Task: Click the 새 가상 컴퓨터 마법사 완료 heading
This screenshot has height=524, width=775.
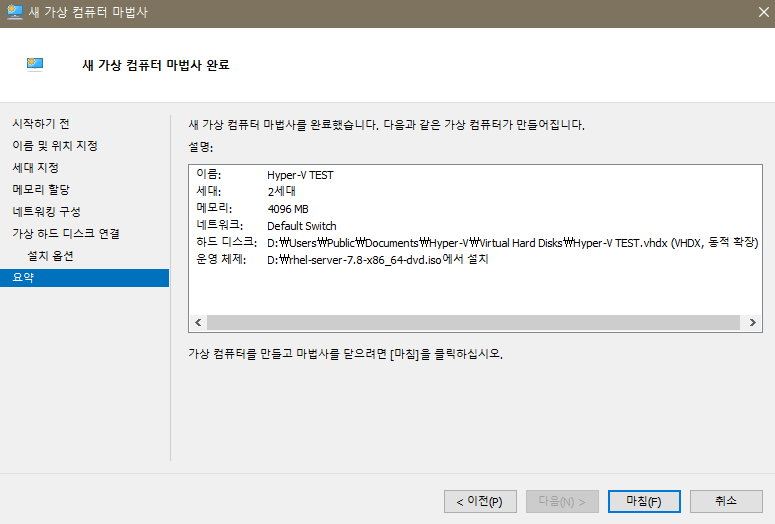Action: coord(156,65)
